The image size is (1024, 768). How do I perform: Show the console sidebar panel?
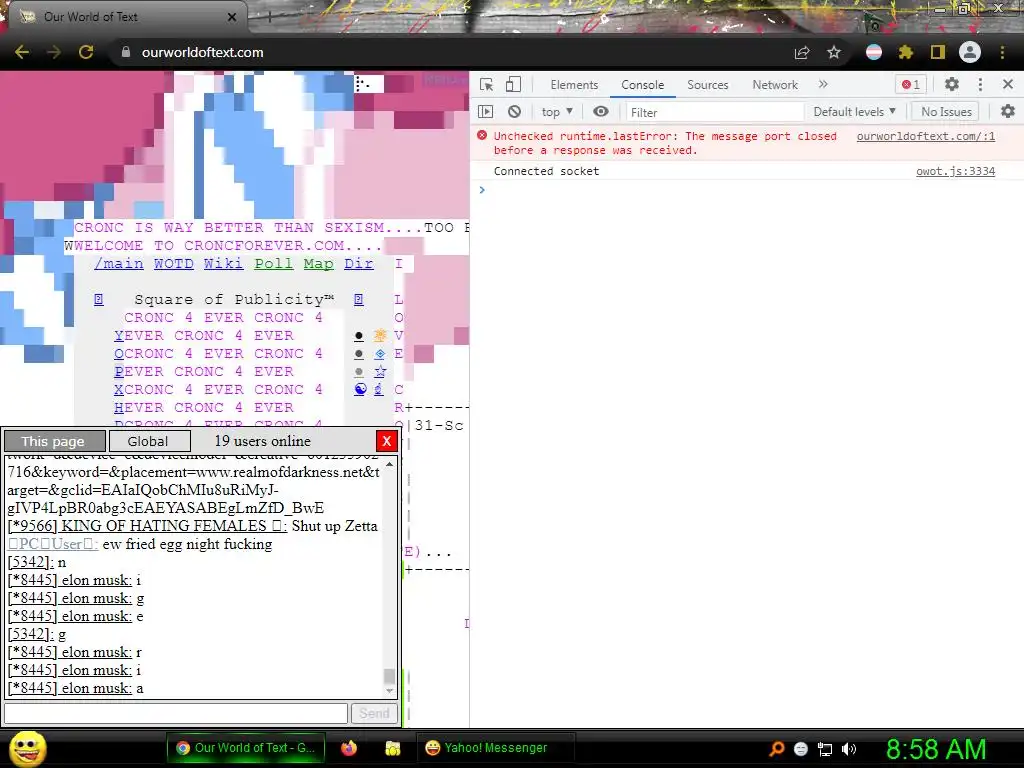coord(485,112)
